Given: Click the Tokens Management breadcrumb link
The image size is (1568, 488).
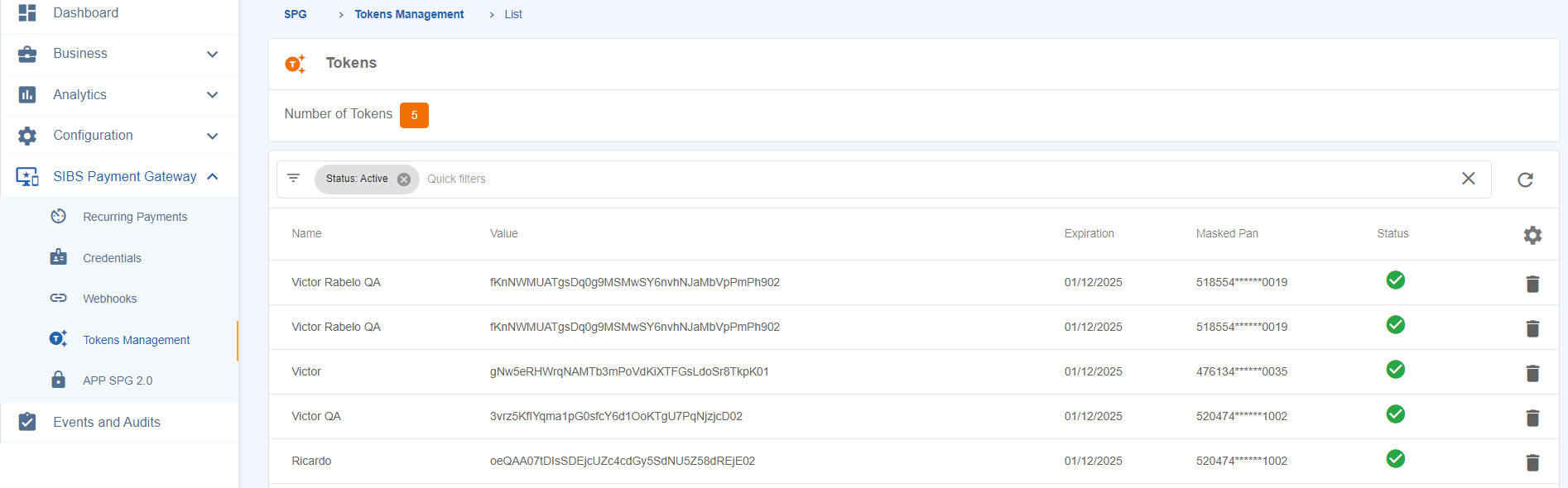Looking at the screenshot, I should point(409,14).
